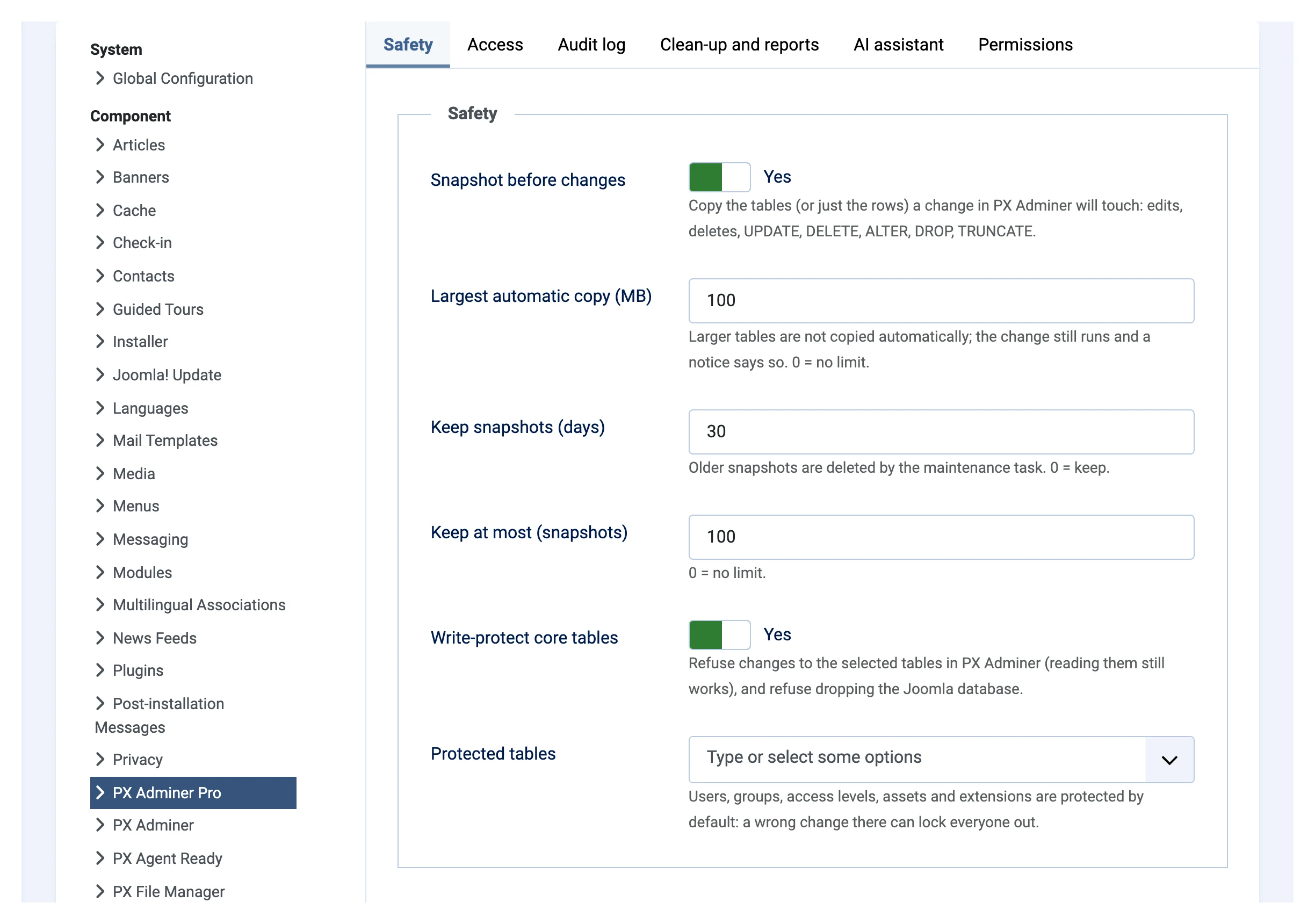Viewport: 1315px width, 924px height.
Task: Click the Keep at most (snapshots) field
Action: point(941,537)
